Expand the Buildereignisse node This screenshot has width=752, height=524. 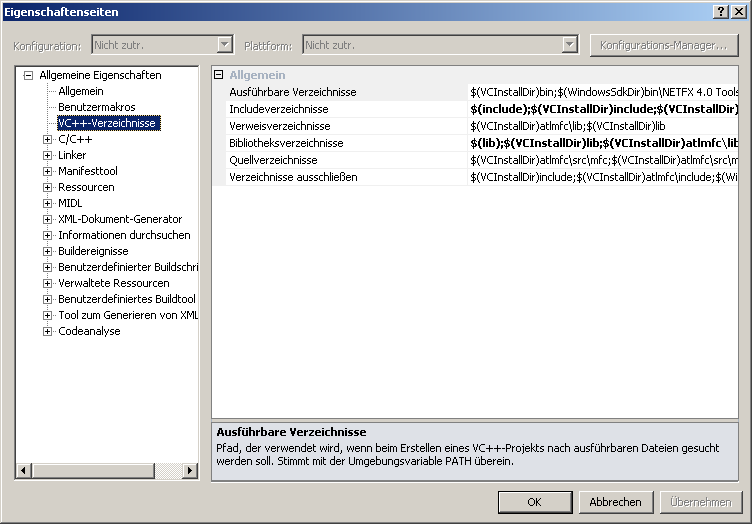click(x=47, y=251)
